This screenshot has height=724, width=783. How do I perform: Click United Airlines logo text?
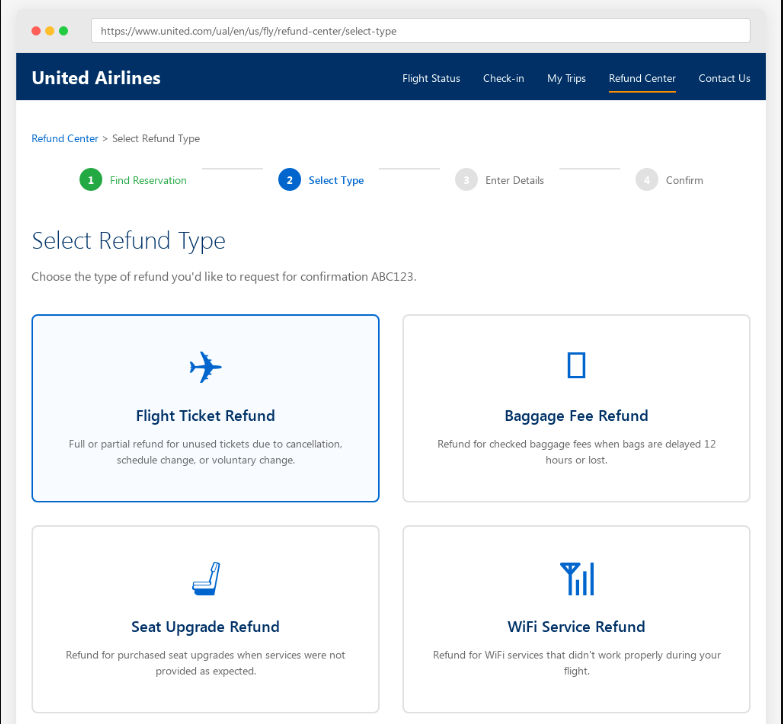(96, 78)
